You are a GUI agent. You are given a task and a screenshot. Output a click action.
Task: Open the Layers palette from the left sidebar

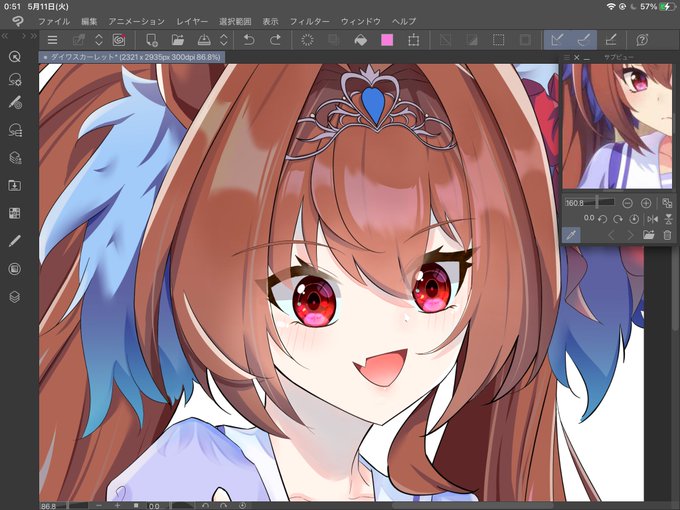pyautogui.click(x=15, y=297)
